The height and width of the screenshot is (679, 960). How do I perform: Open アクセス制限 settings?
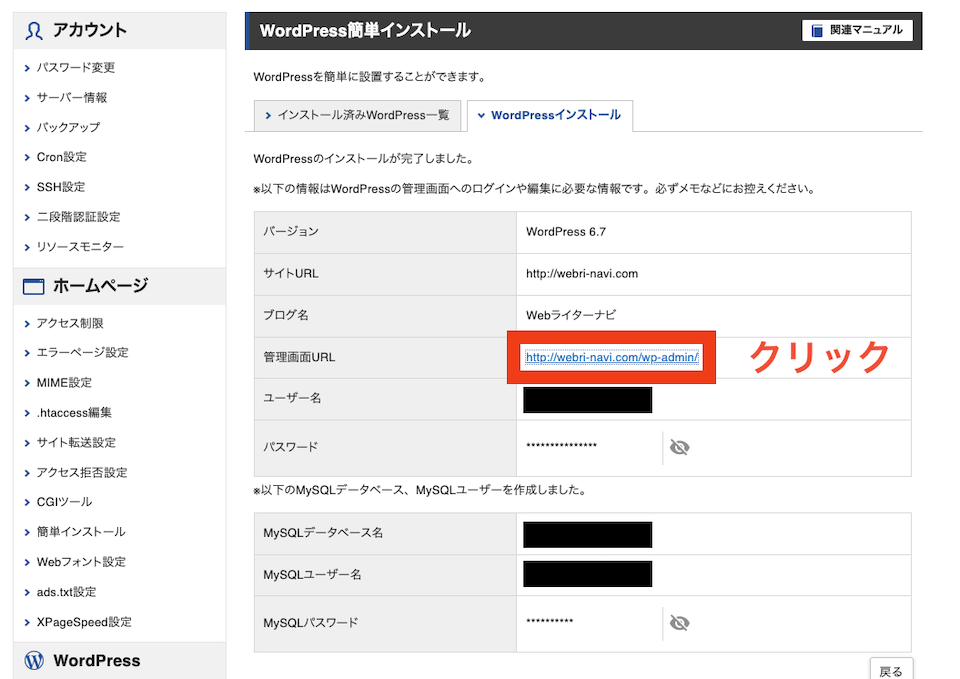click(x=70, y=323)
